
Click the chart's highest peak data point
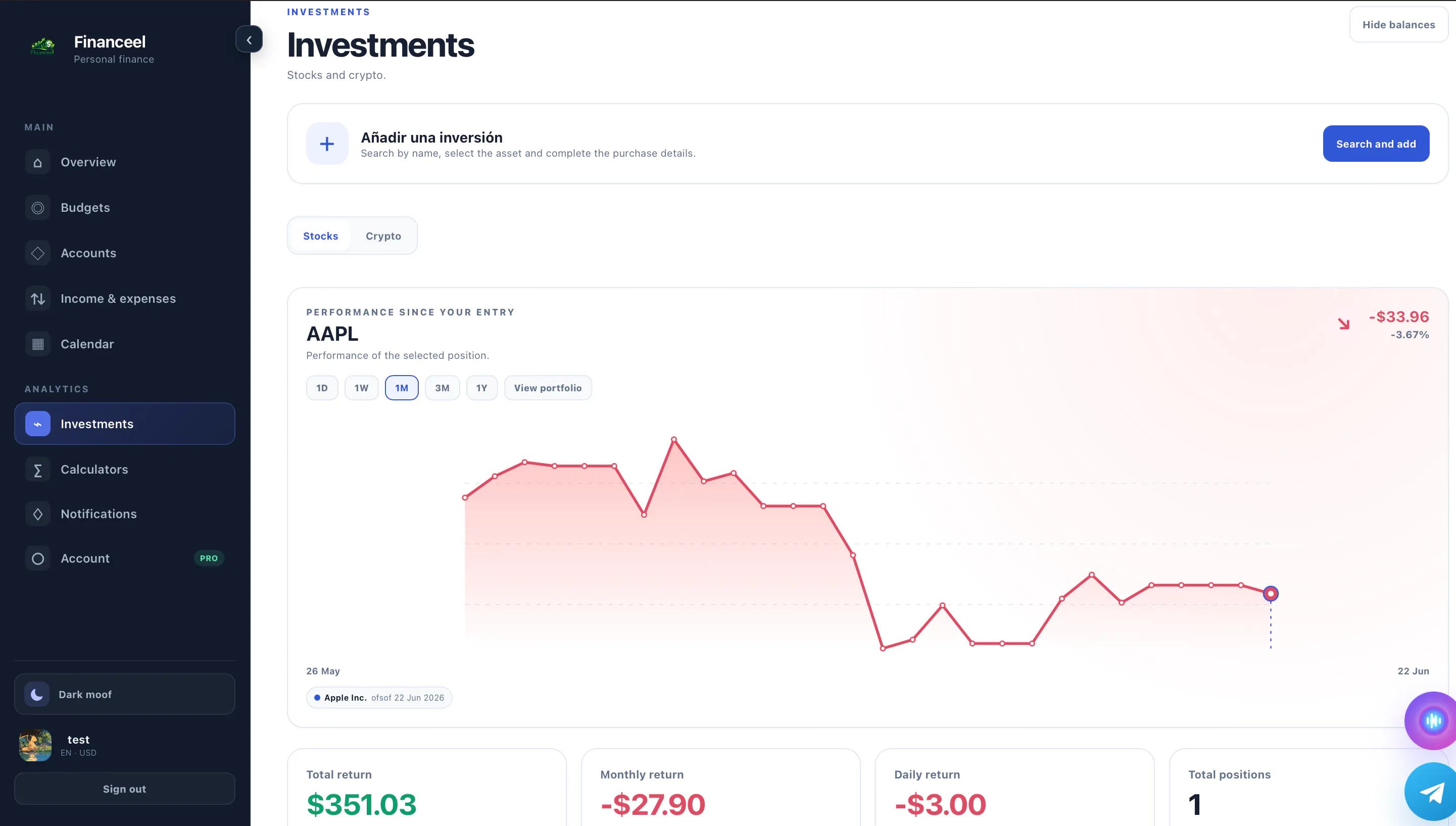click(x=673, y=439)
